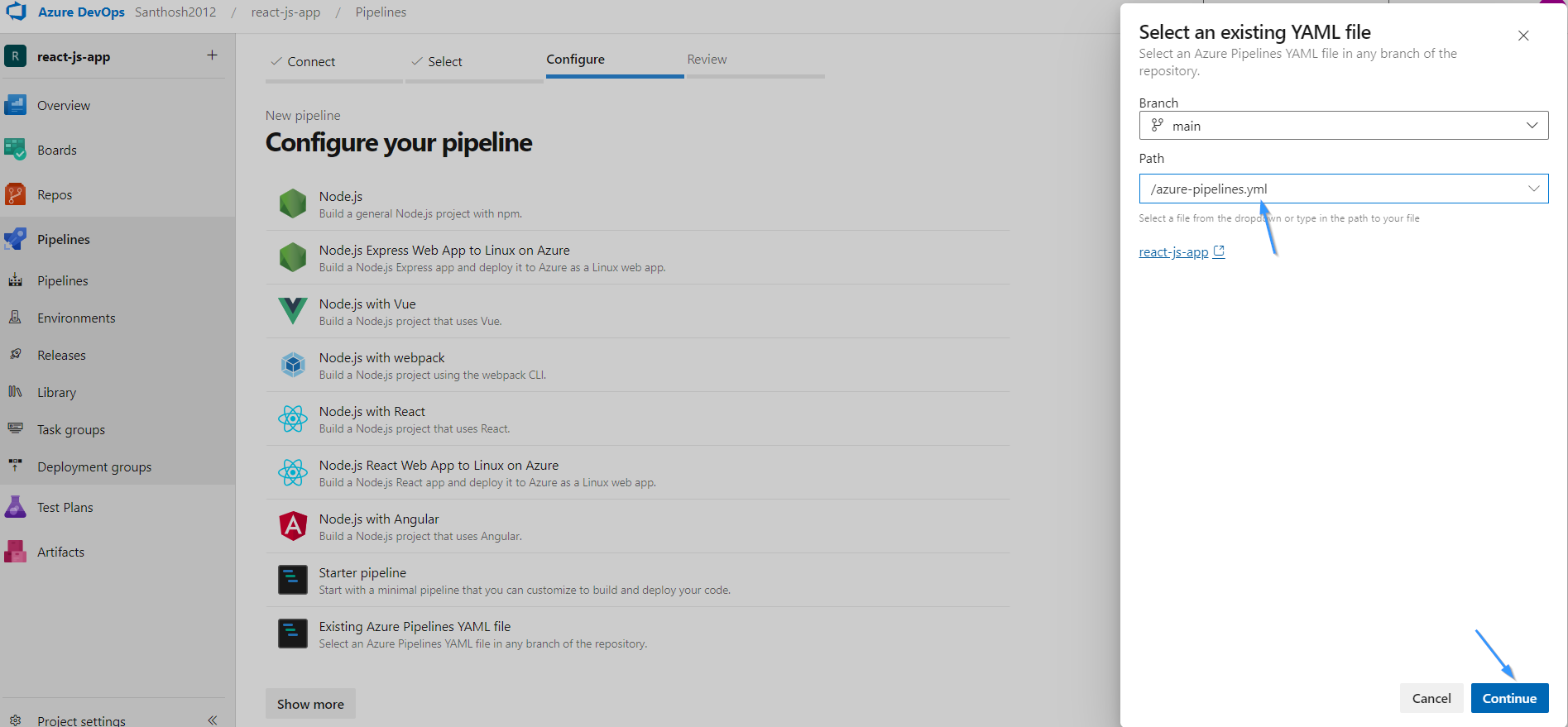Click the green Node.js template icon
The image size is (1568, 727).
click(x=293, y=203)
